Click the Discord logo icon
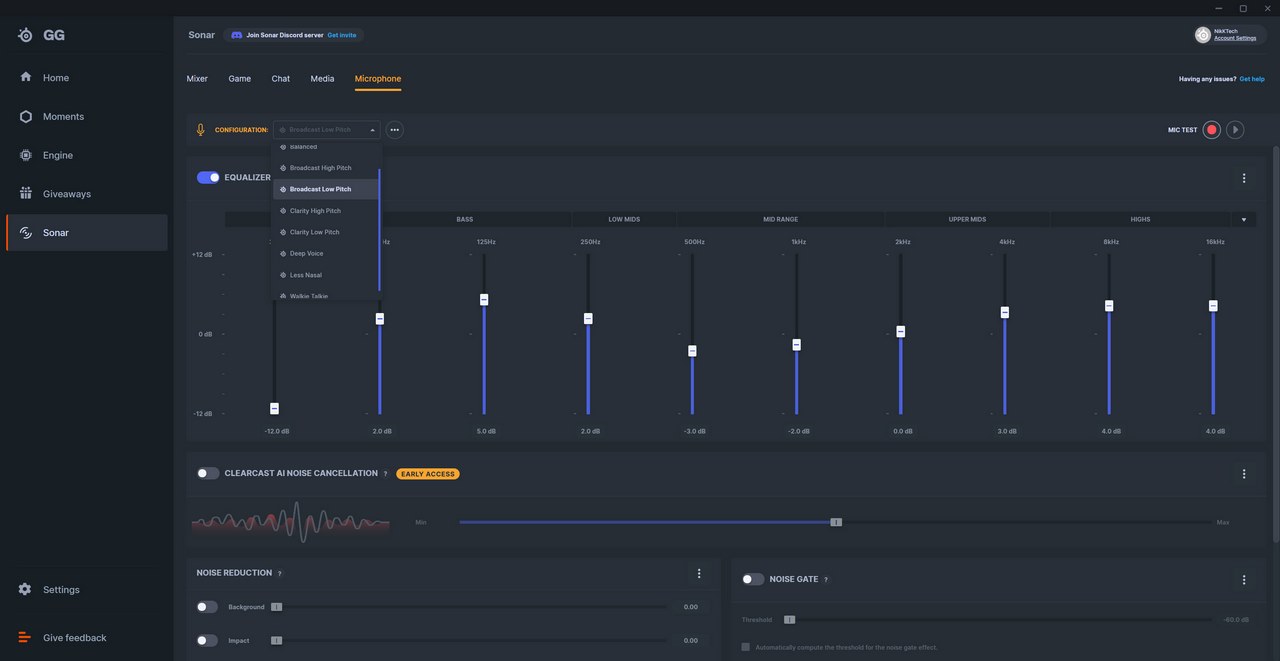Viewport: 1280px width, 661px height. pos(236,35)
